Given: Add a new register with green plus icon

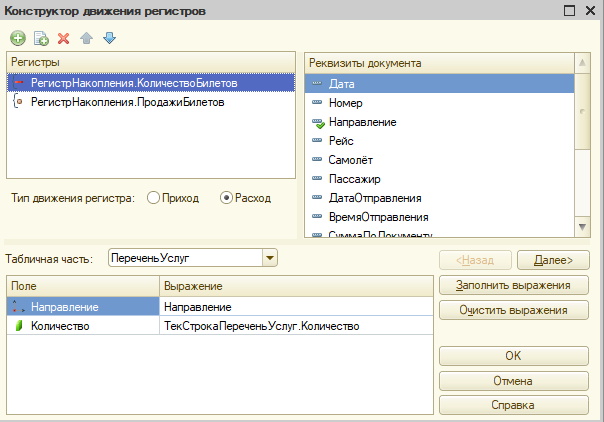Looking at the screenshot, I should [18, 38].
